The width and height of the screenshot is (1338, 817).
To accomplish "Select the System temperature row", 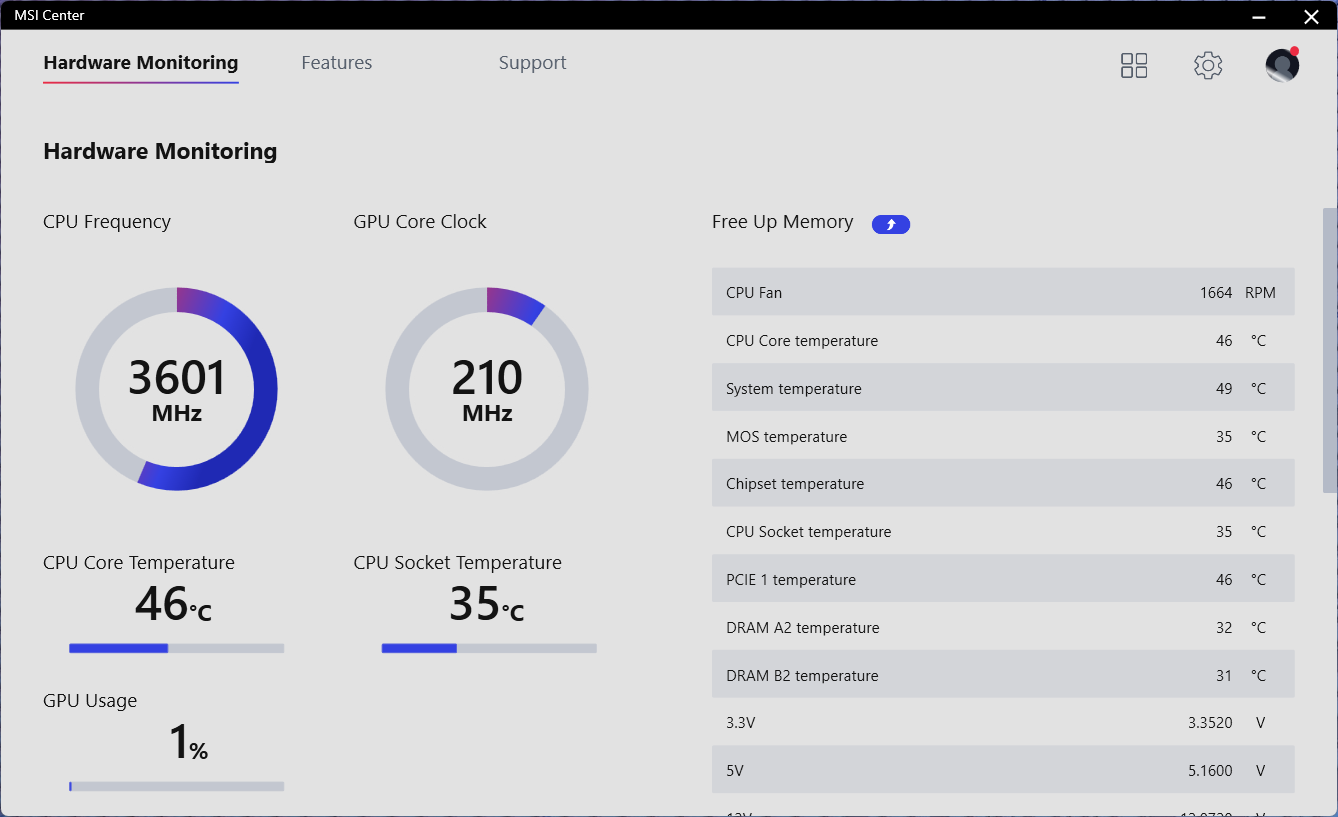I will click(x=1002, y=389).
